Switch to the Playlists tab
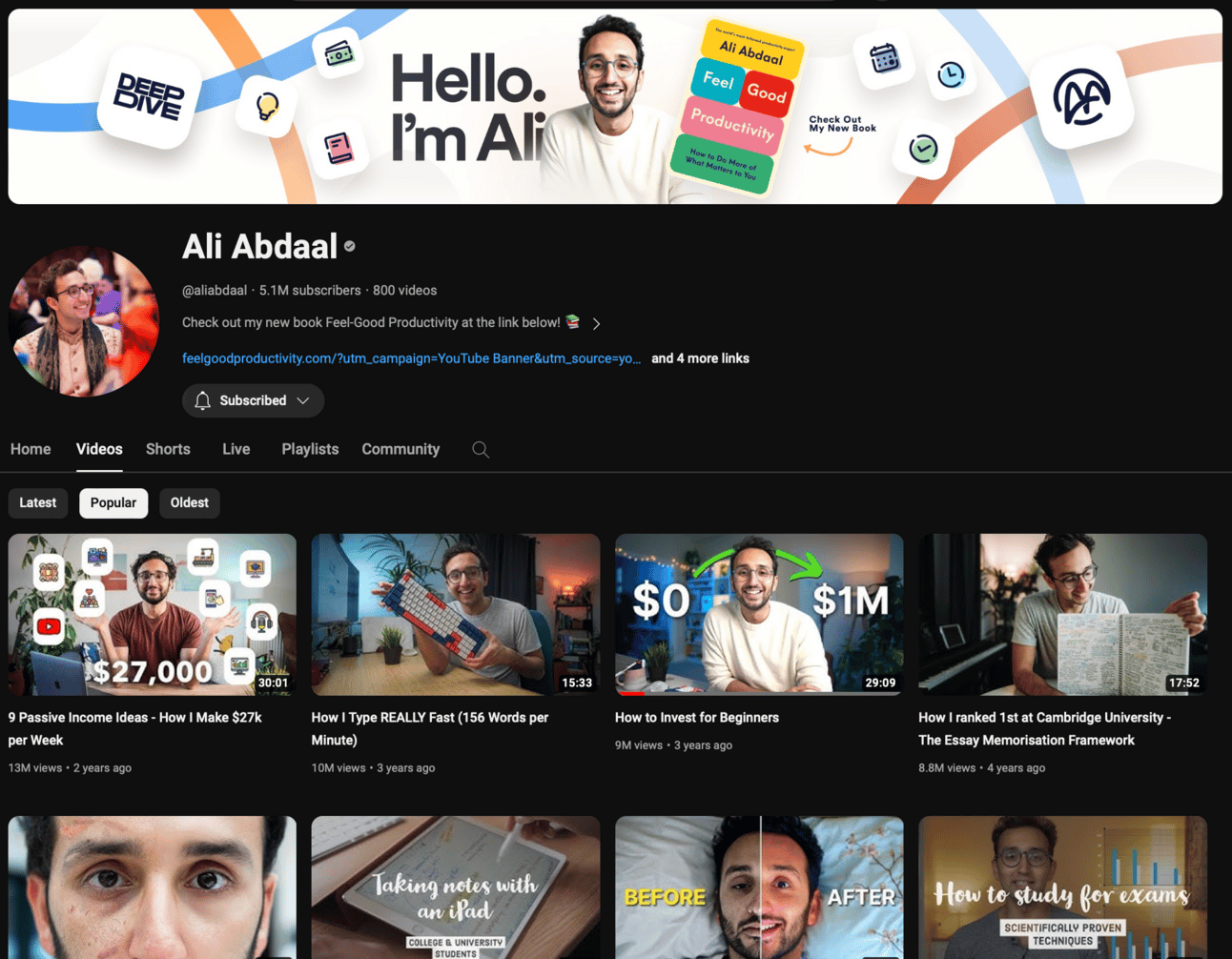This screenshot has height=959, width=1232. [310, 449]
